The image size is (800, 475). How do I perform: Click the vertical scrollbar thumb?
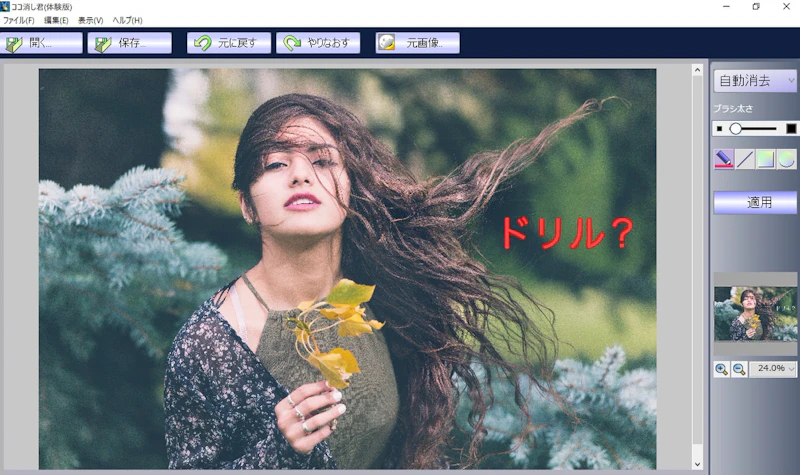click(x=697, y=260)
